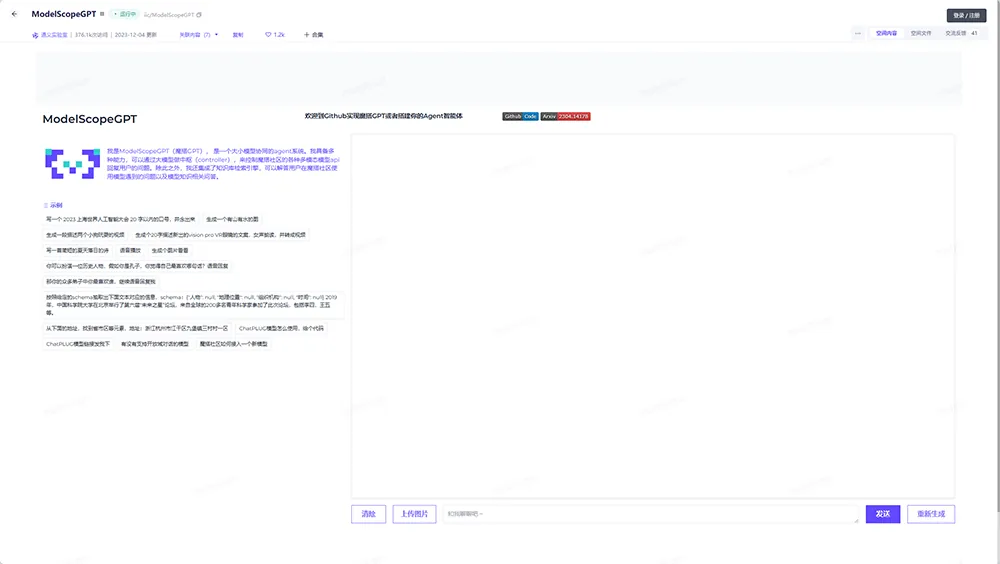Open the Arxiv 2304.14178 badge
1000x564 pixels.
click(x=565, y=116)
